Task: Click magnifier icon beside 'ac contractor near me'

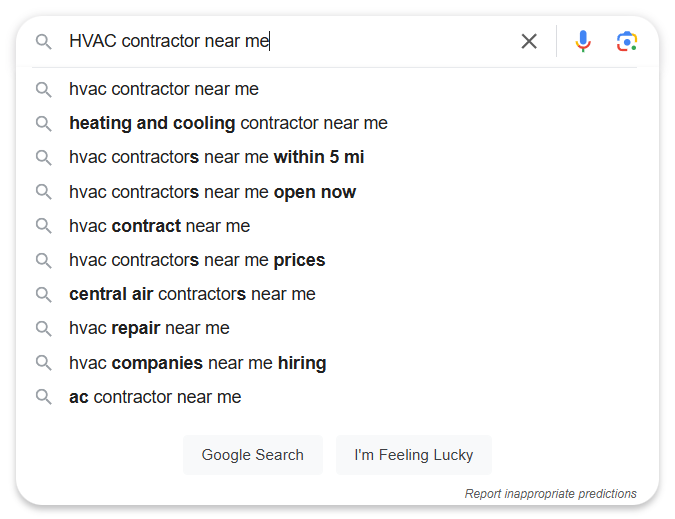Action: (43, 397)
